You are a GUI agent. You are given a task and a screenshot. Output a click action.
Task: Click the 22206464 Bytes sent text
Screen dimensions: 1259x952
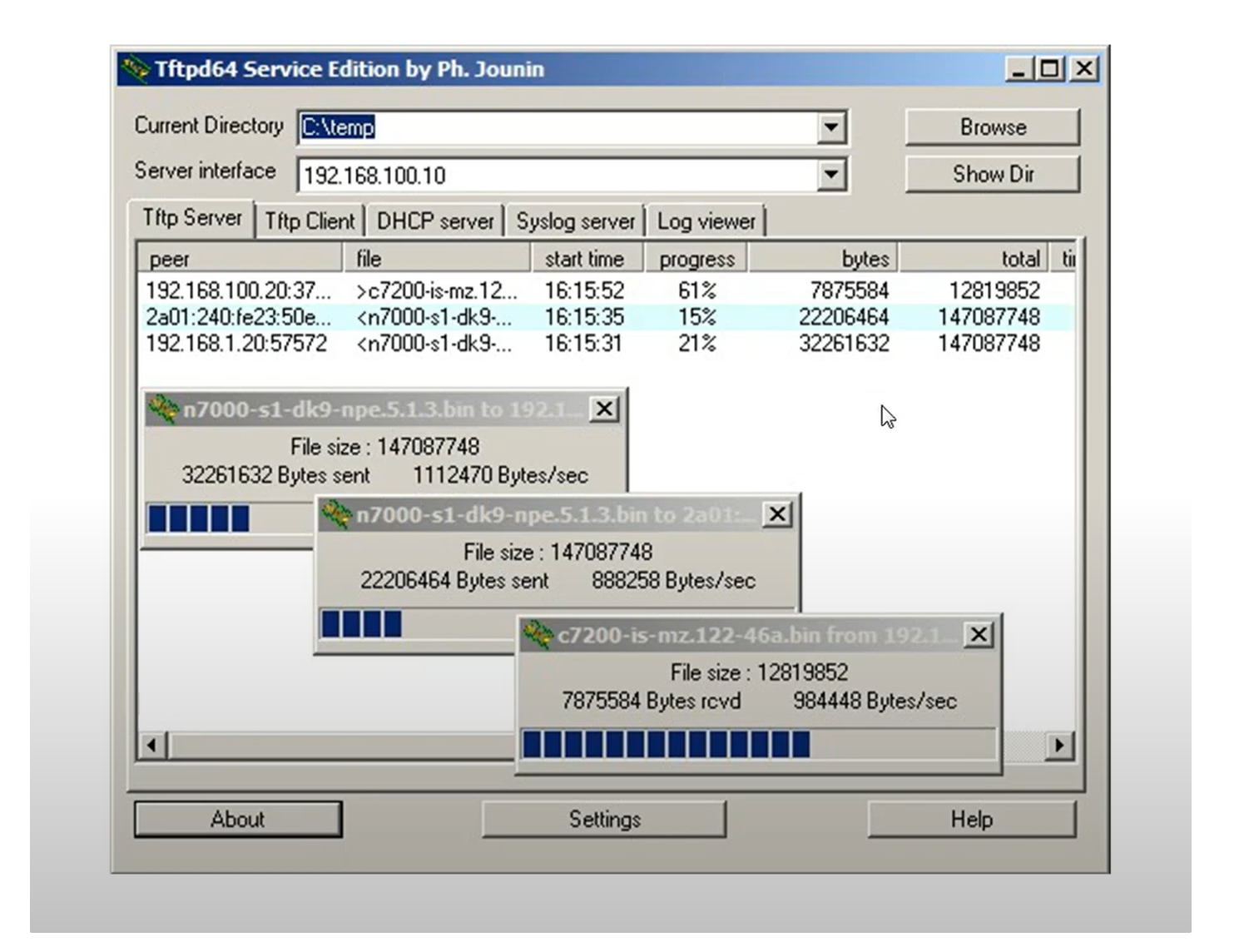coord(454,581)
